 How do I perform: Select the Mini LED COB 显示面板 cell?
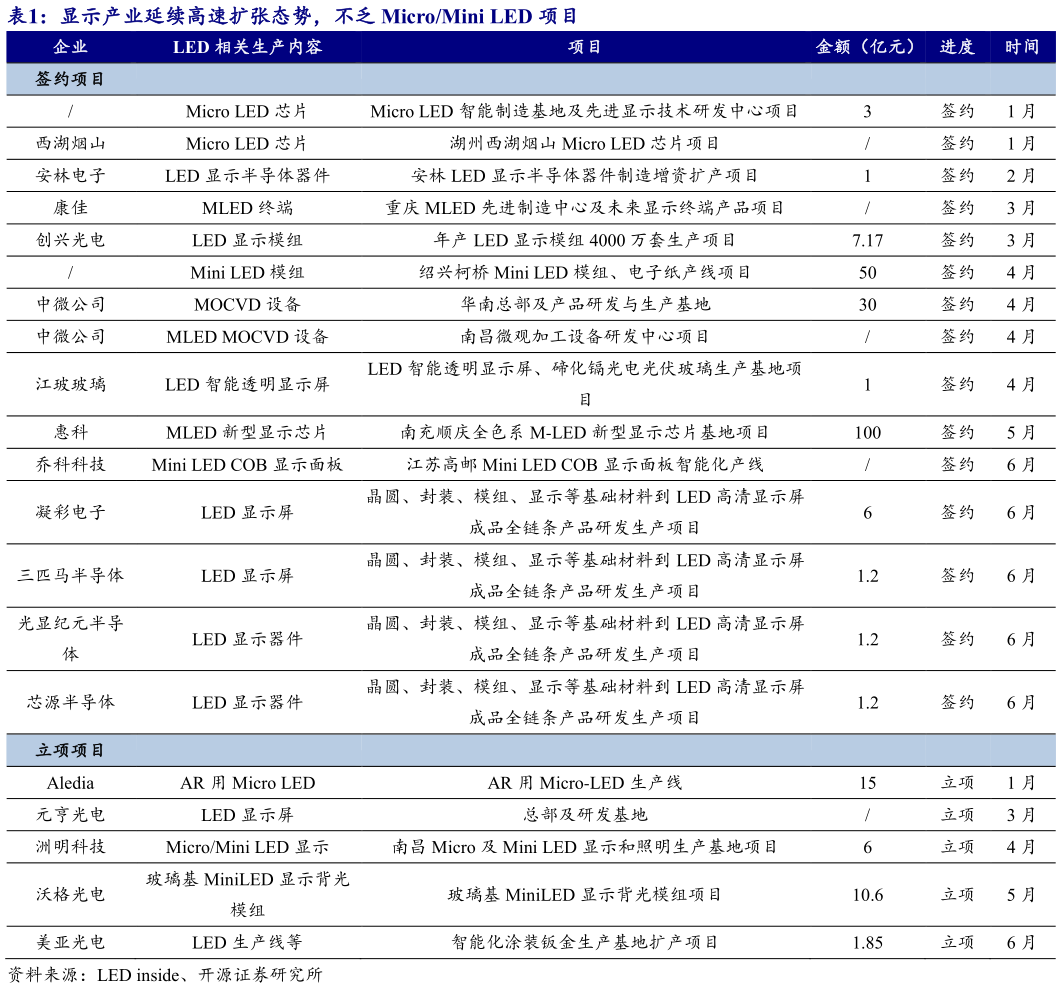[248, 464]
